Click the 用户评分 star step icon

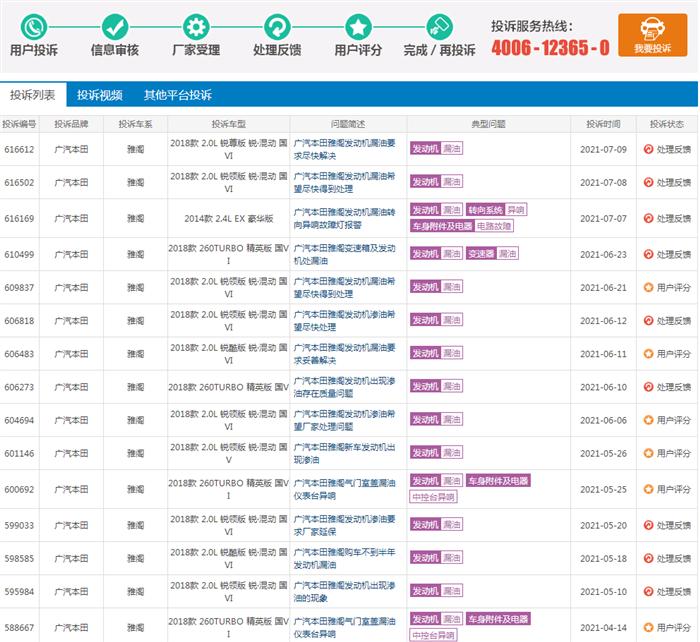click(x=358, y=27)
